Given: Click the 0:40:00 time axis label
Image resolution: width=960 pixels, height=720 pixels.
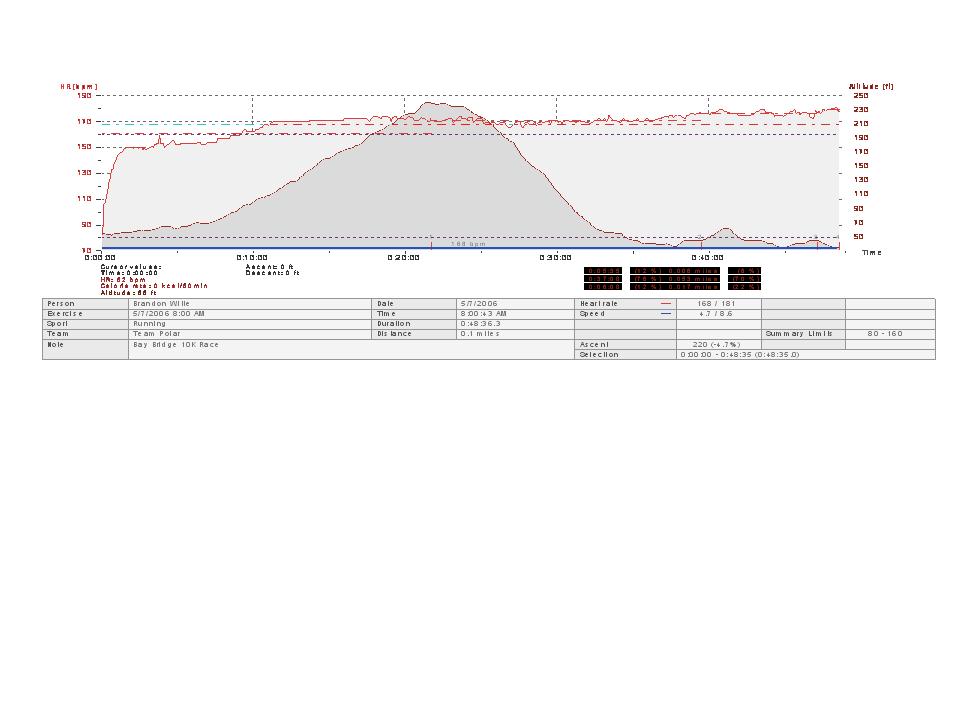Looking at the screenshot, I should [708, 257].
